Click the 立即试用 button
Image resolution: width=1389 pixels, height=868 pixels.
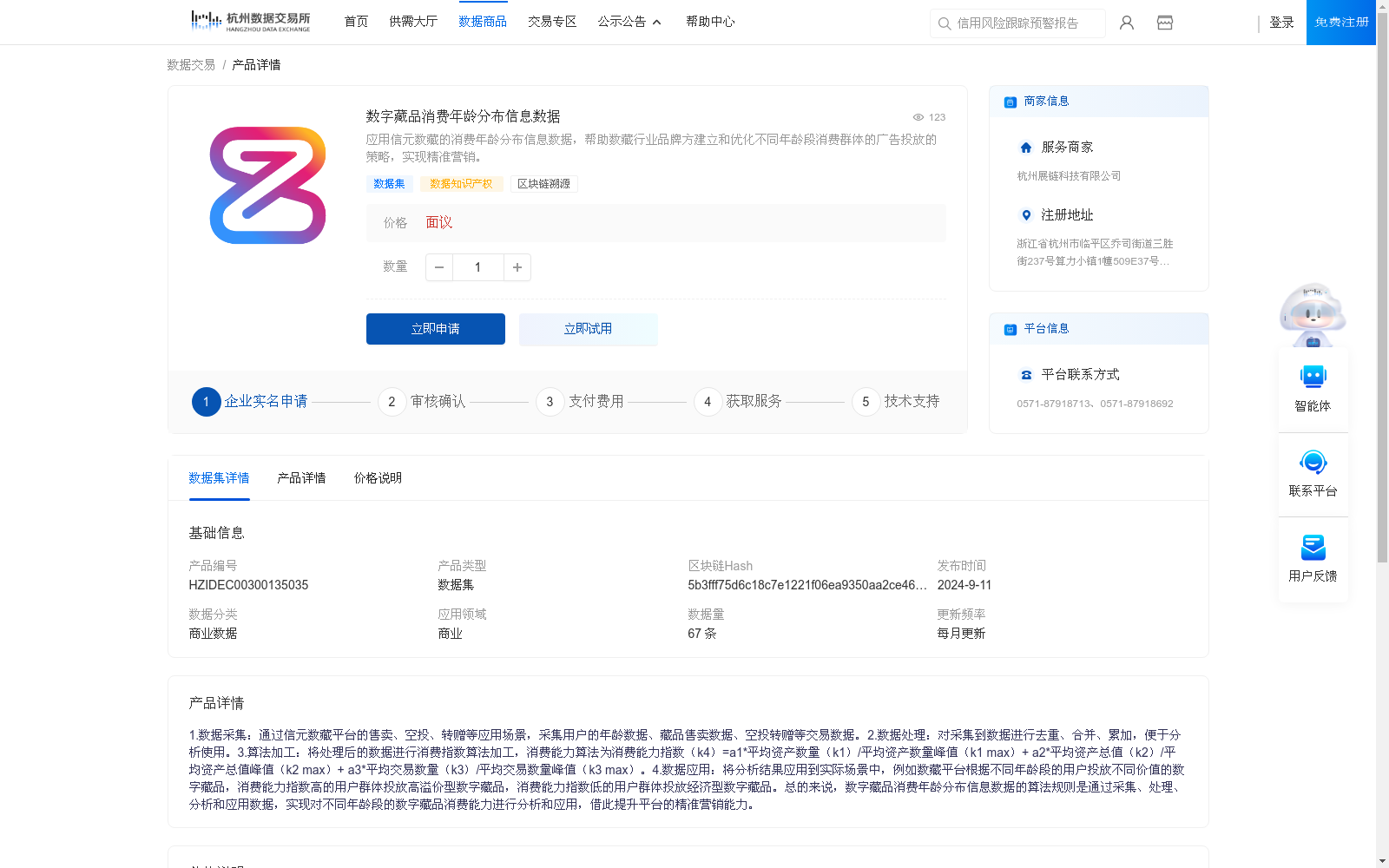(x=589, y=329)
